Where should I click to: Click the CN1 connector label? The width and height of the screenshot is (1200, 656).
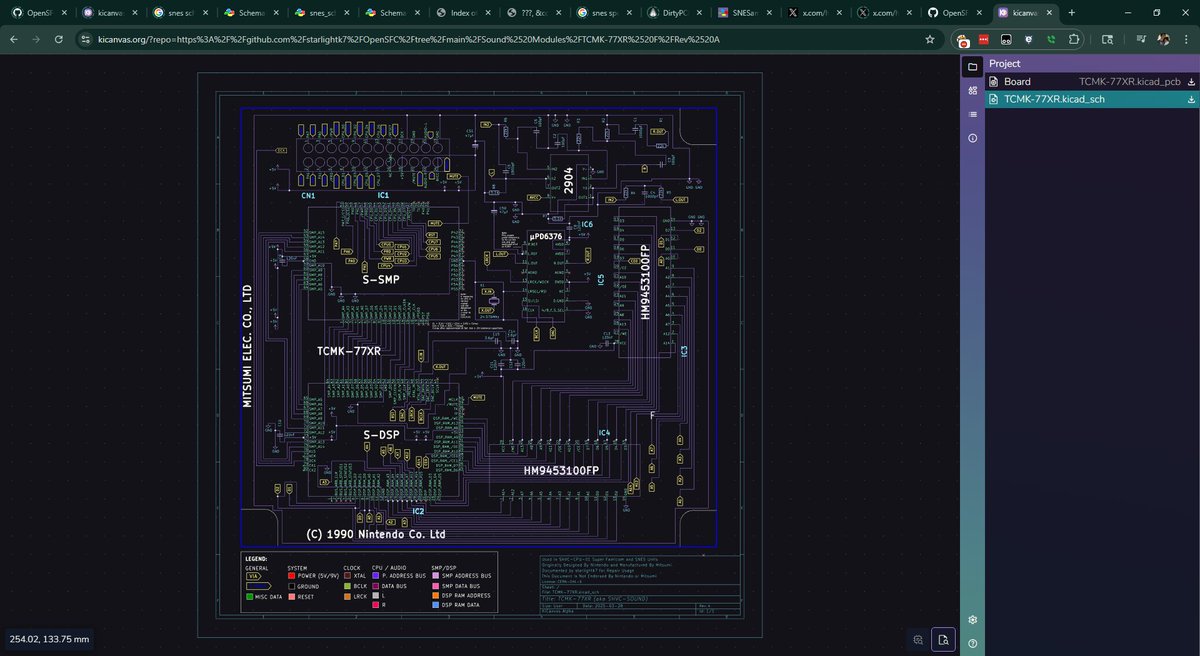pyautogui.click(x=309, y=196)
